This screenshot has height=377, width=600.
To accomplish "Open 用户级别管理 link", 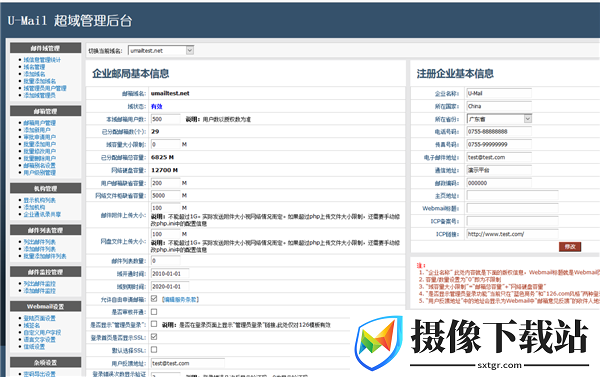I will 39,173.
